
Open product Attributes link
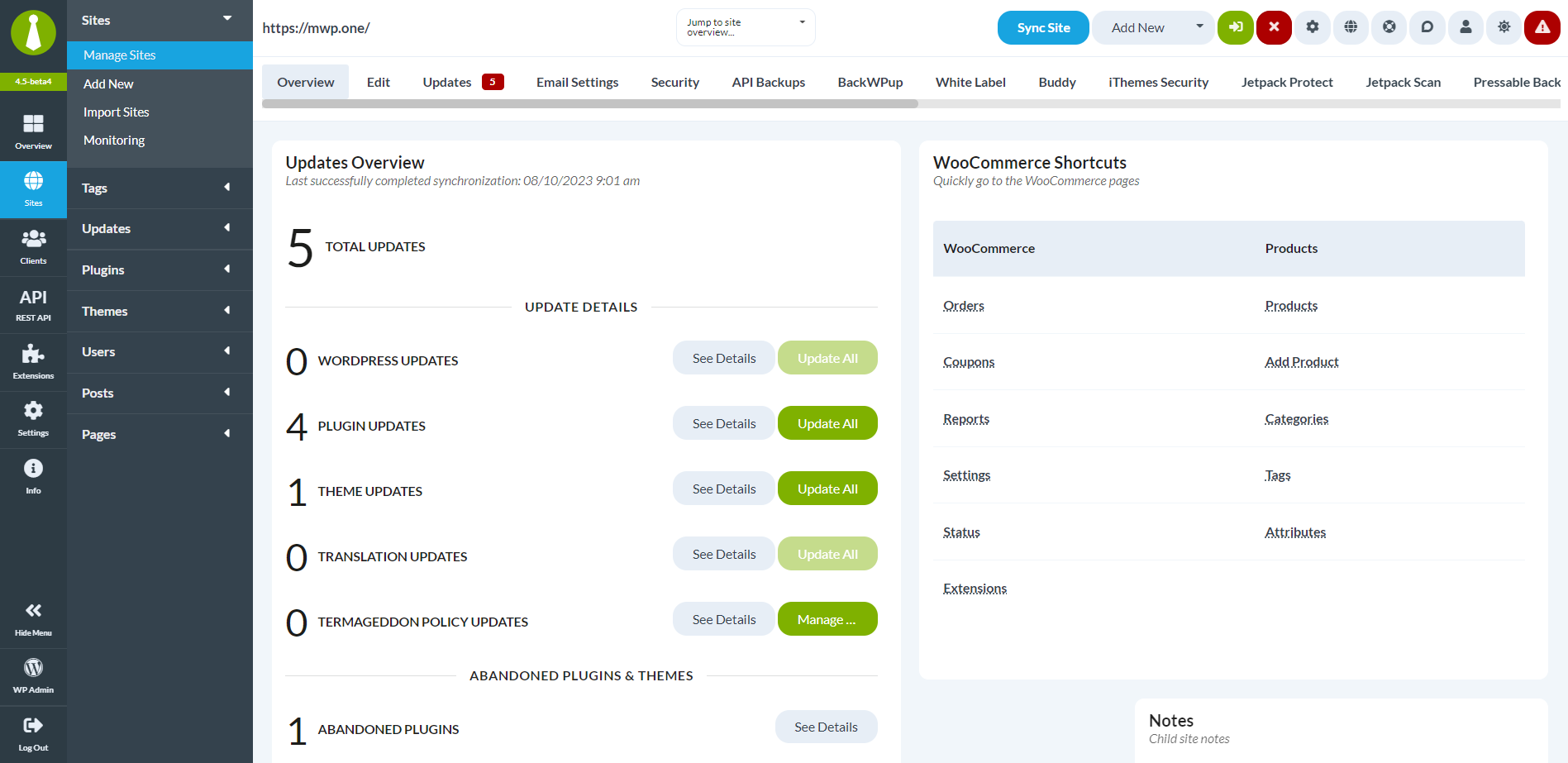coord(1295,532)
